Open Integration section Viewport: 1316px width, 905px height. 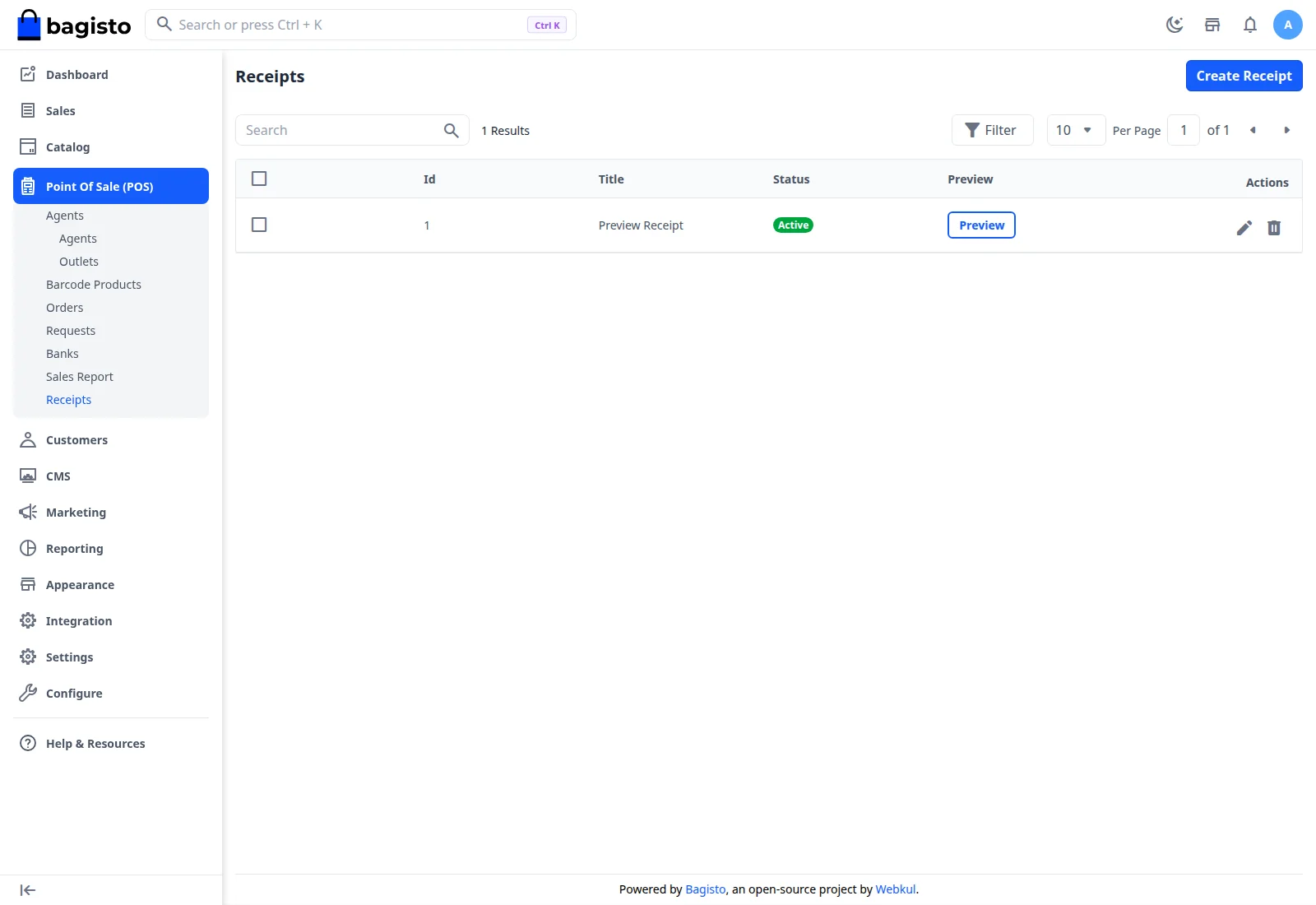[111, 621]
